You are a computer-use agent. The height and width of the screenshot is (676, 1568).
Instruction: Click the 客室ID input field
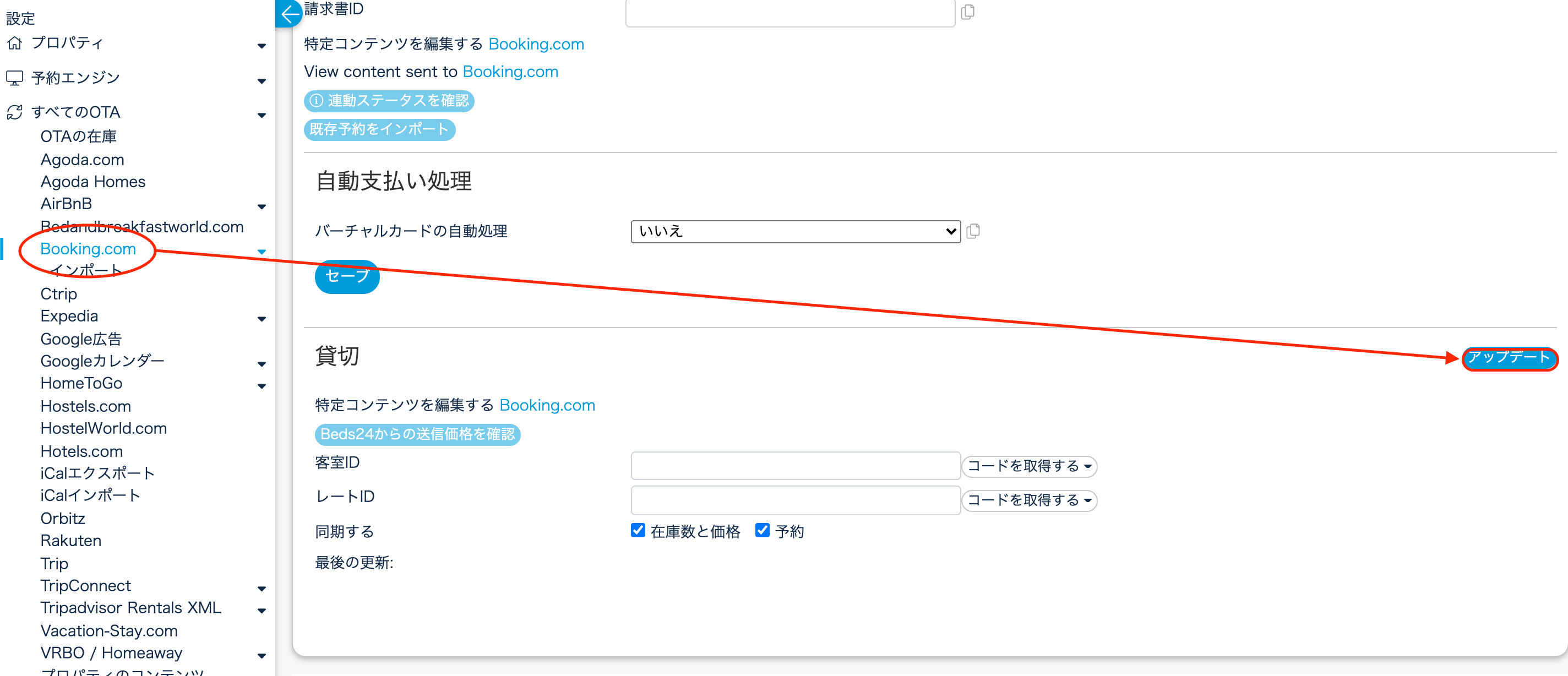point(795,466)
